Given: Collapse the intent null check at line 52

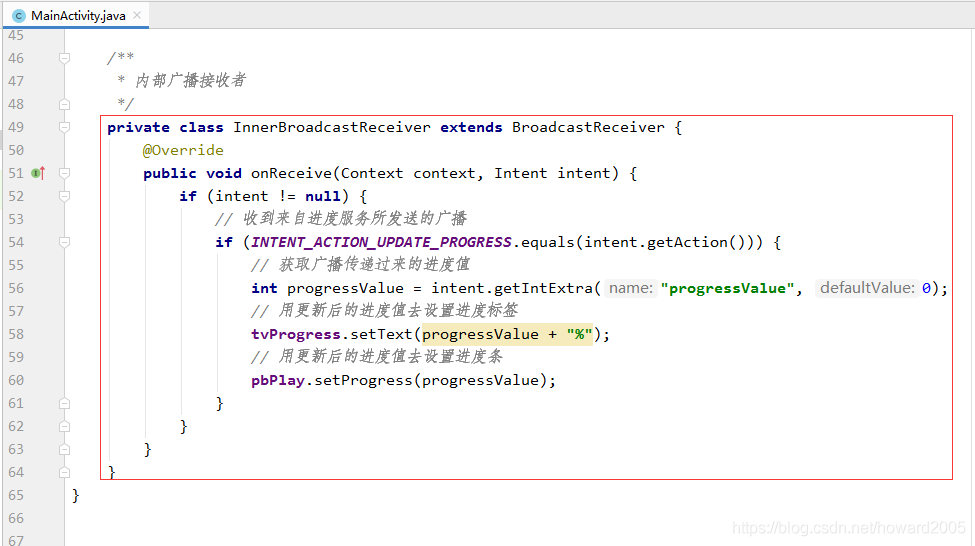Looking at the screenshot, I should pyautogui.click(x=64, y=196).
